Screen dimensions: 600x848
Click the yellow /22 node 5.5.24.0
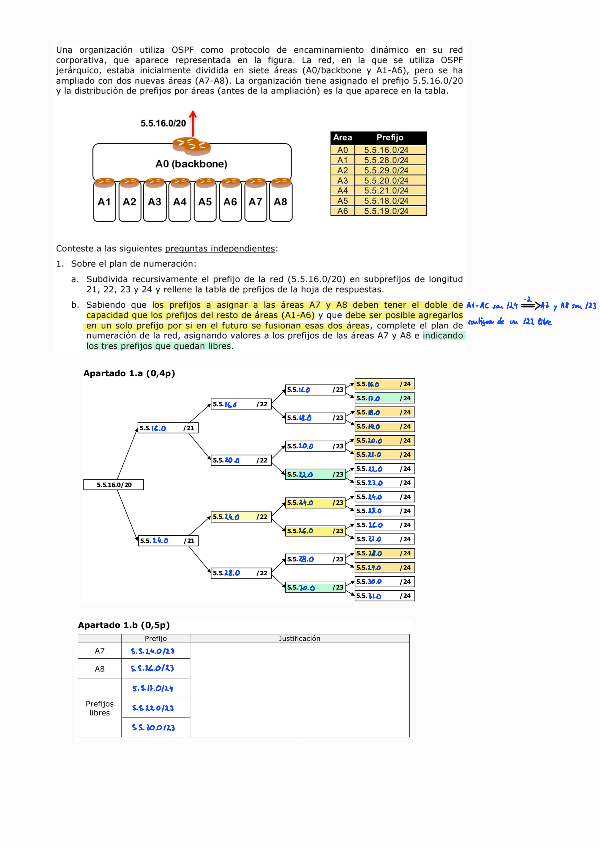[241, 516]
